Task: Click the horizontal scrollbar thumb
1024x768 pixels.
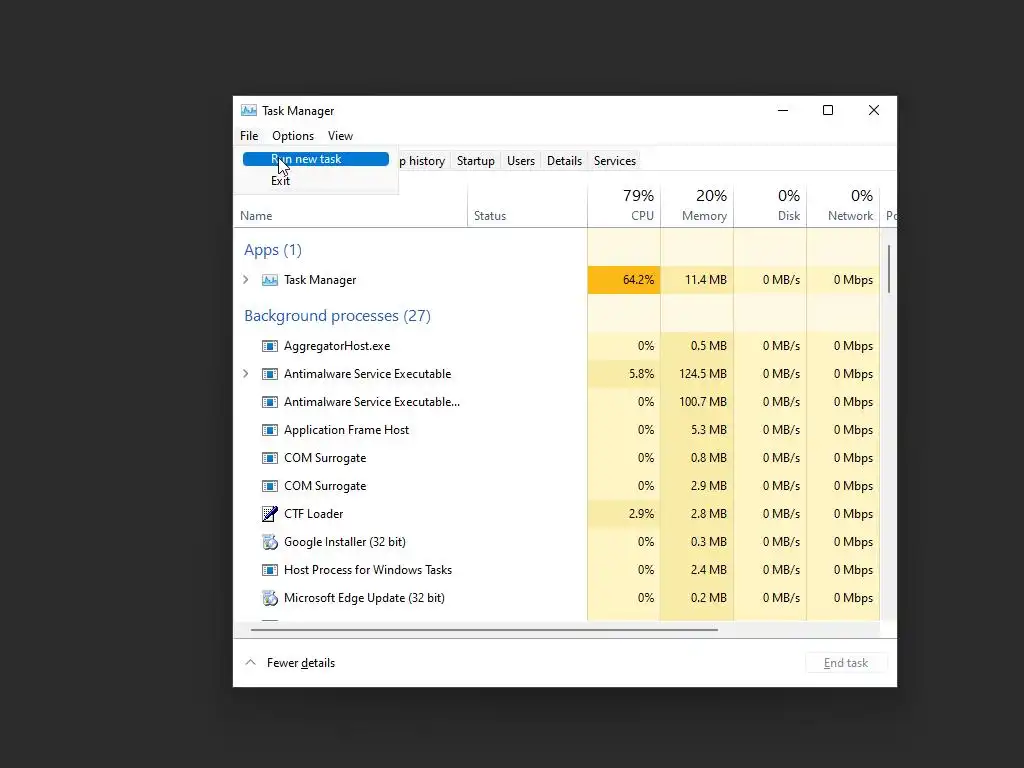Action: point(484,630)
